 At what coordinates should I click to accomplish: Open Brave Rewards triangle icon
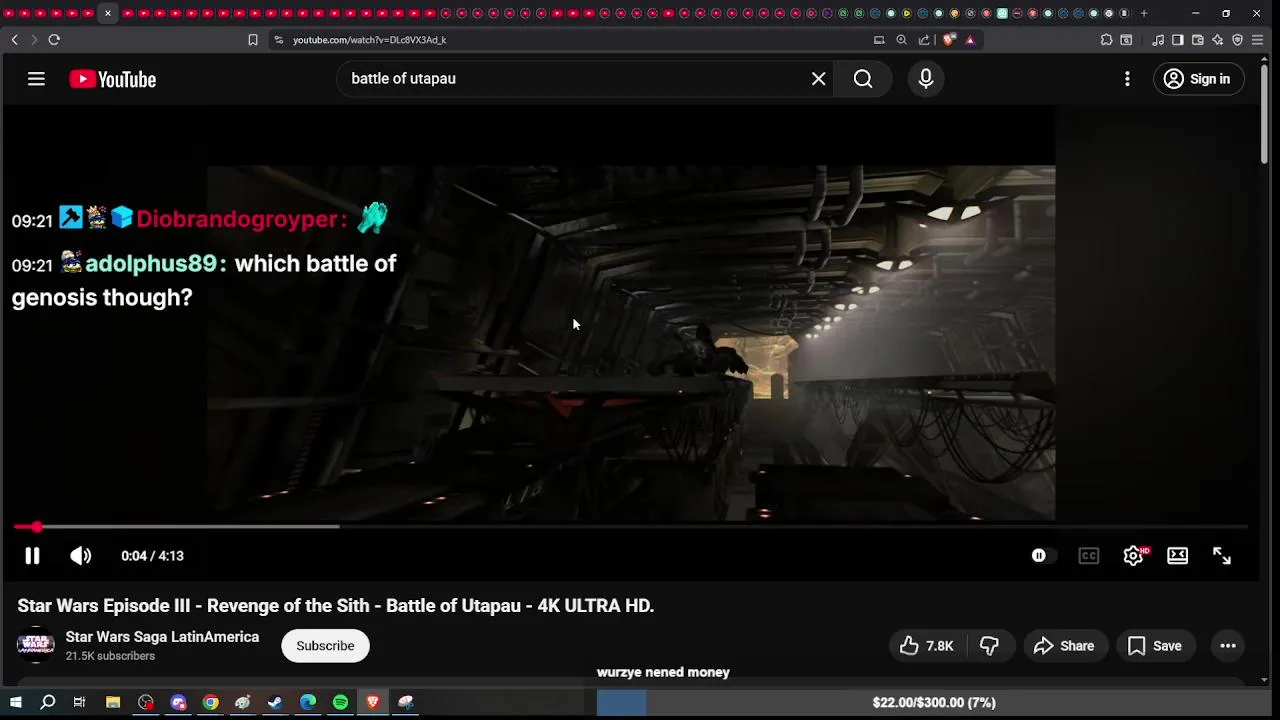point(970,40)
